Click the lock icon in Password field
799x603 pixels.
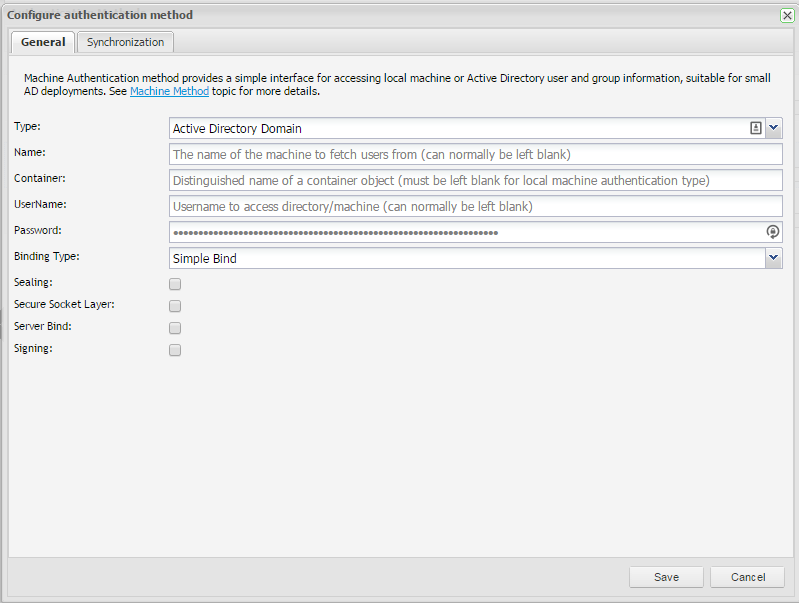tap(772, 232)
